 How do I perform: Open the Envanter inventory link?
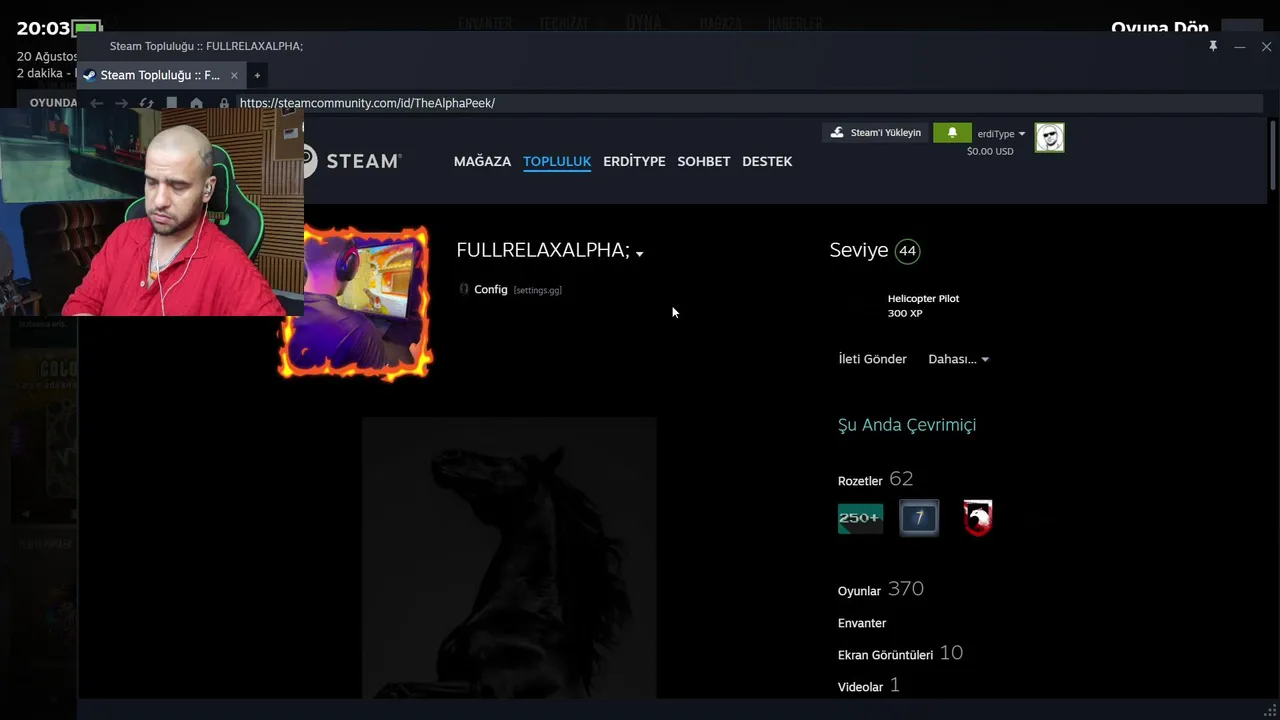(862, 623)
